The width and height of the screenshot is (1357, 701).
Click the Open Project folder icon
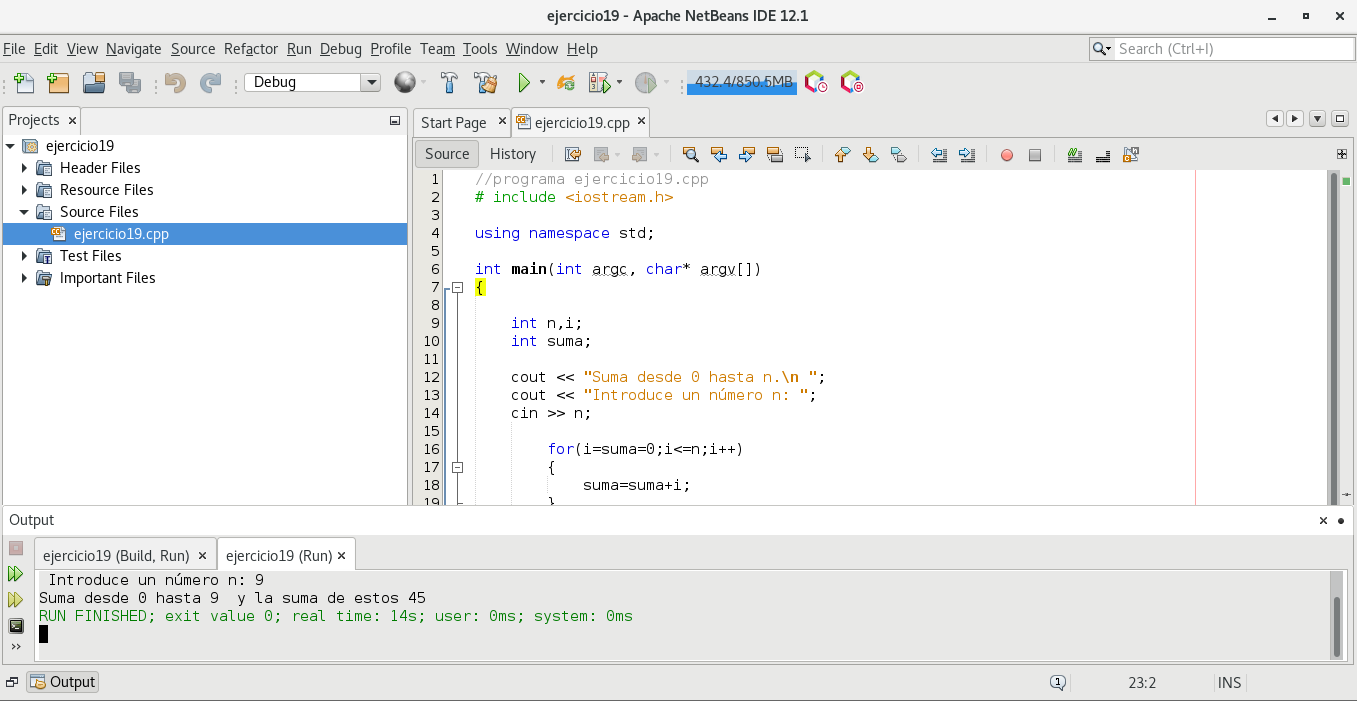pos(94,83)
